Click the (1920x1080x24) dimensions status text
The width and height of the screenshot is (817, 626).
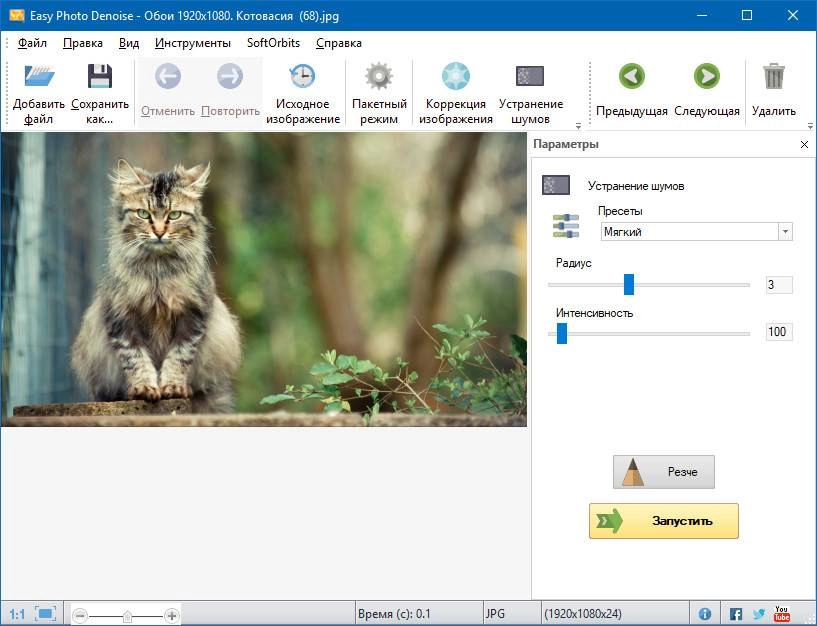tap(583, 614)
